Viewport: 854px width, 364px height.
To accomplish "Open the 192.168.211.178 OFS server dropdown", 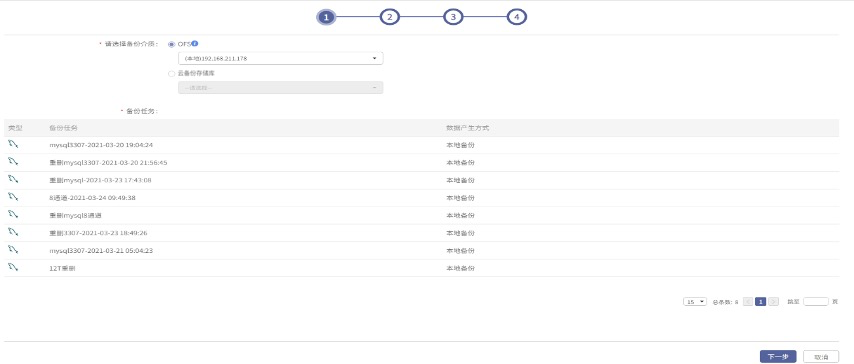I will tap(280, 58).
